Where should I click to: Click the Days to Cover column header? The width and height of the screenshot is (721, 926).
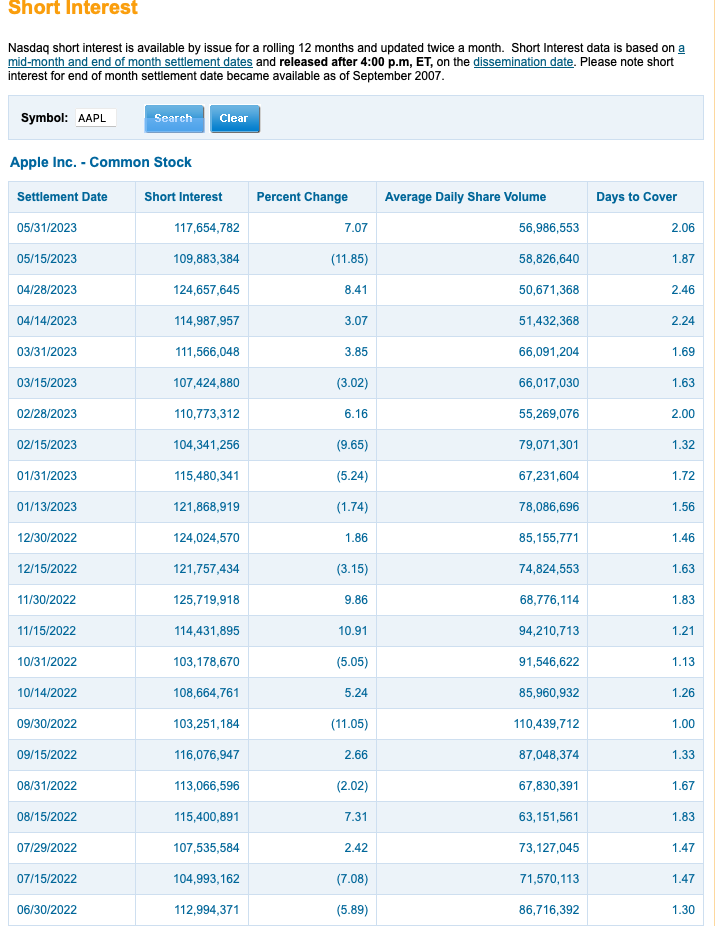point(636,197)
